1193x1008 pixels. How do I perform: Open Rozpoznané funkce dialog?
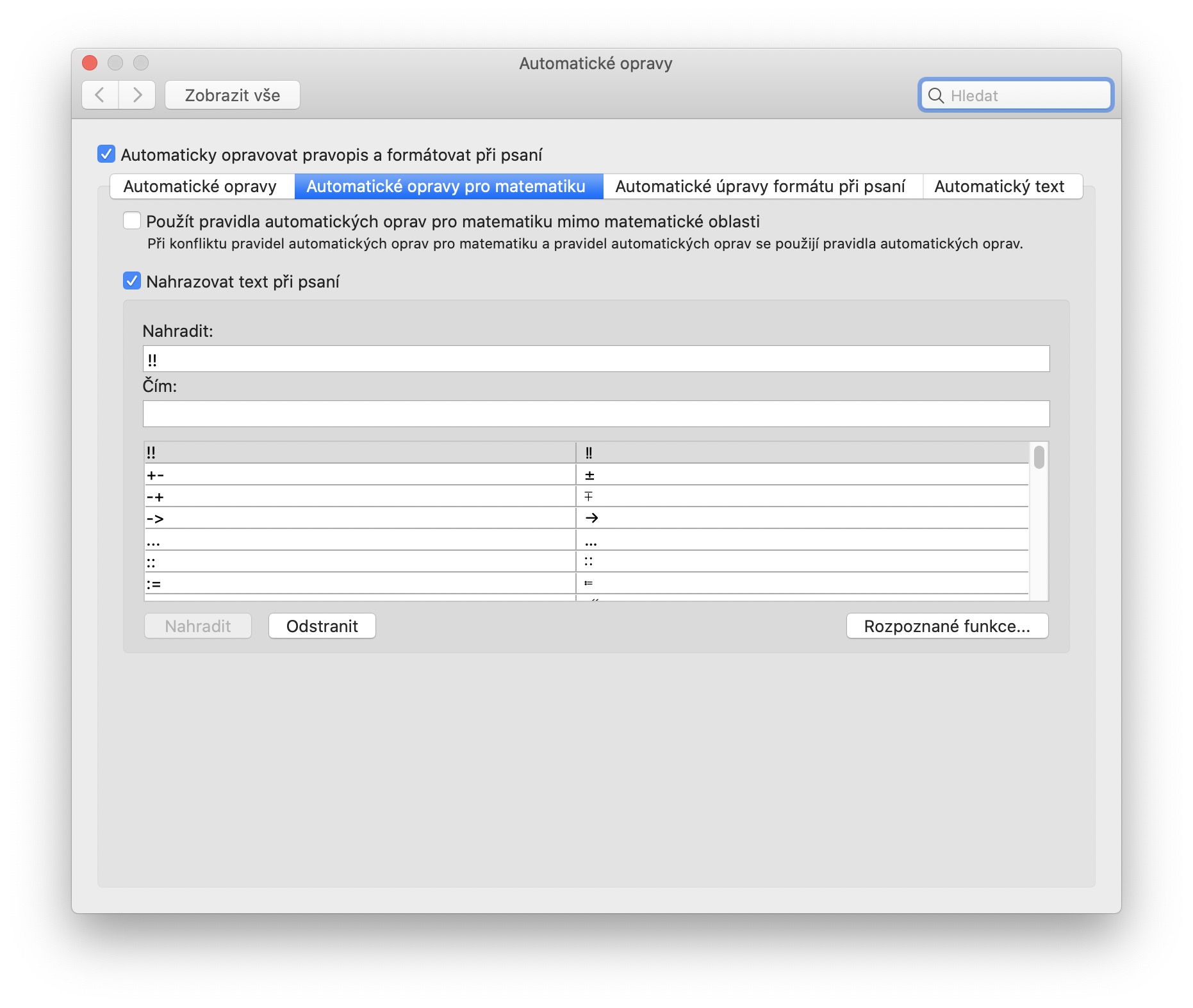[x=946, y=626]
